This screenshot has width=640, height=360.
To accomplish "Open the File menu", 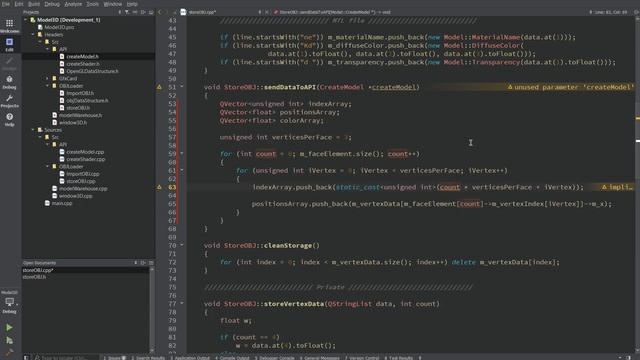I will click(7, 4).
